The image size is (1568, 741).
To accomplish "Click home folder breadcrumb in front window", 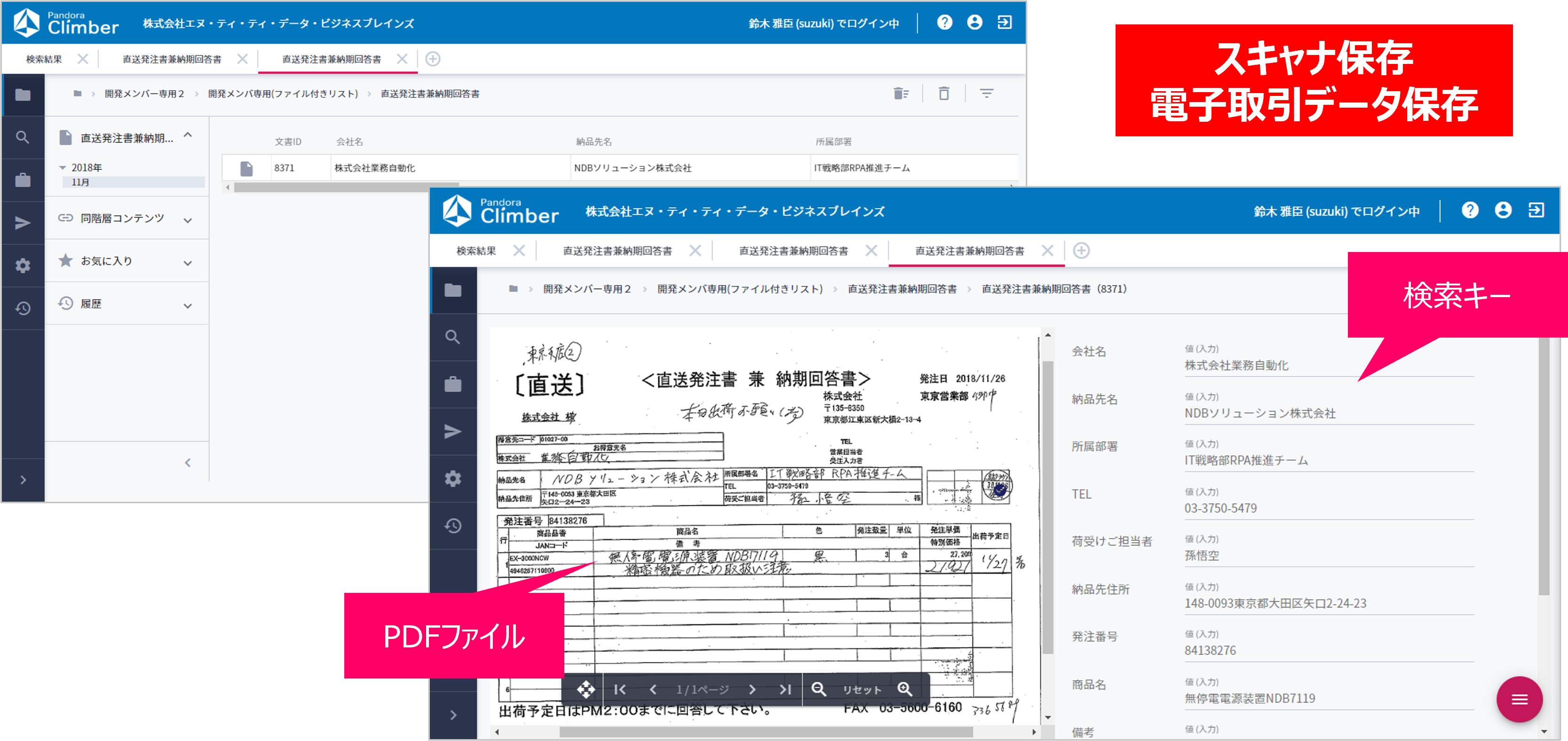I will 513,288.
